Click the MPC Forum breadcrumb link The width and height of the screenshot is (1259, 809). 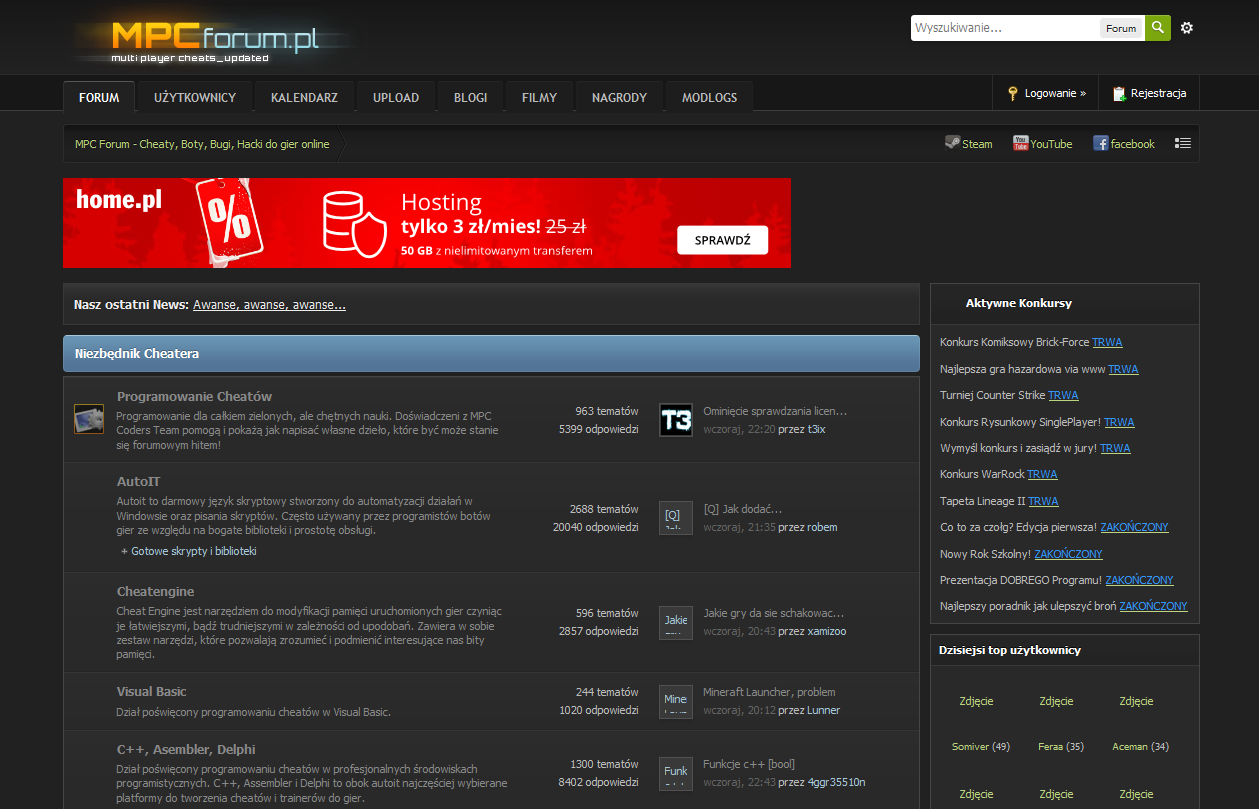coord(202,144)
